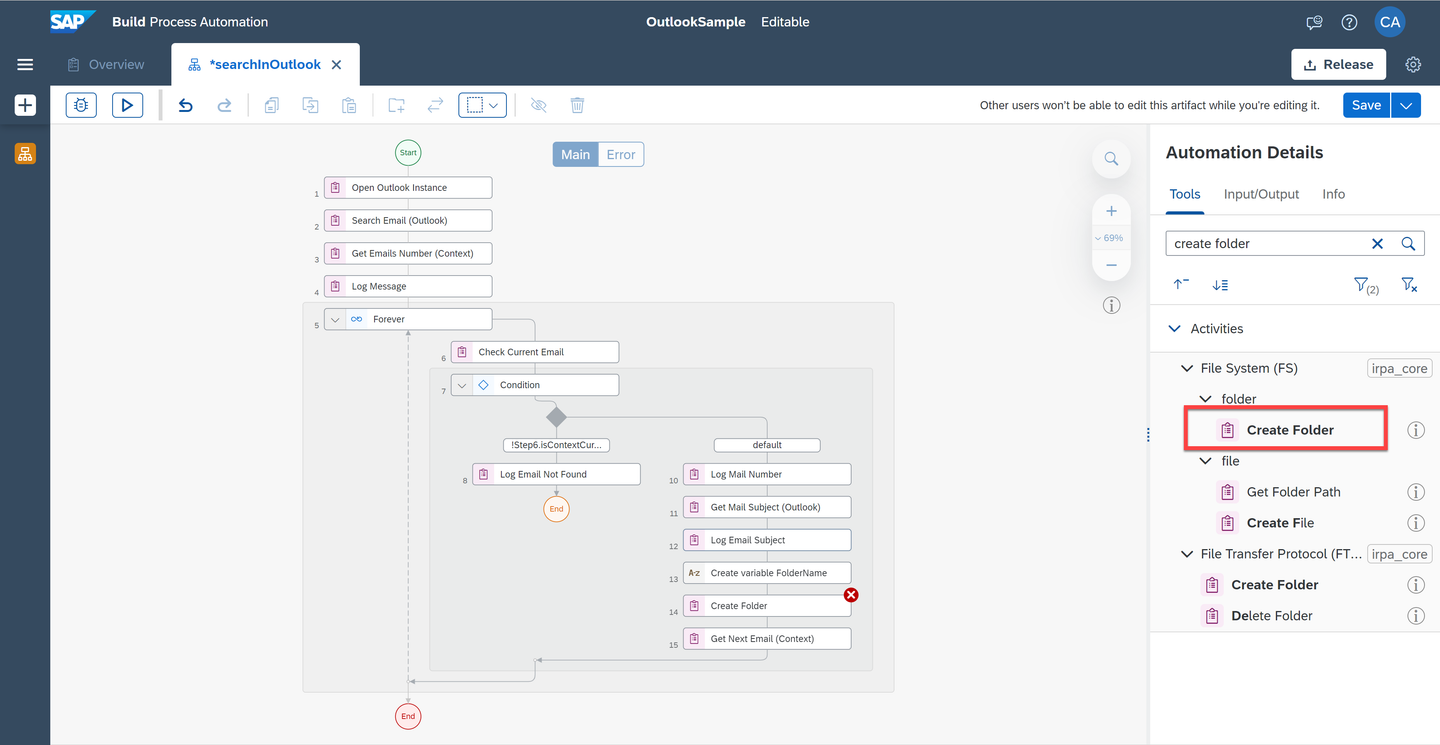This screenshot has width=1440, height=745.
Task: Switch to the Error flow view
Action: pos(621,155)
